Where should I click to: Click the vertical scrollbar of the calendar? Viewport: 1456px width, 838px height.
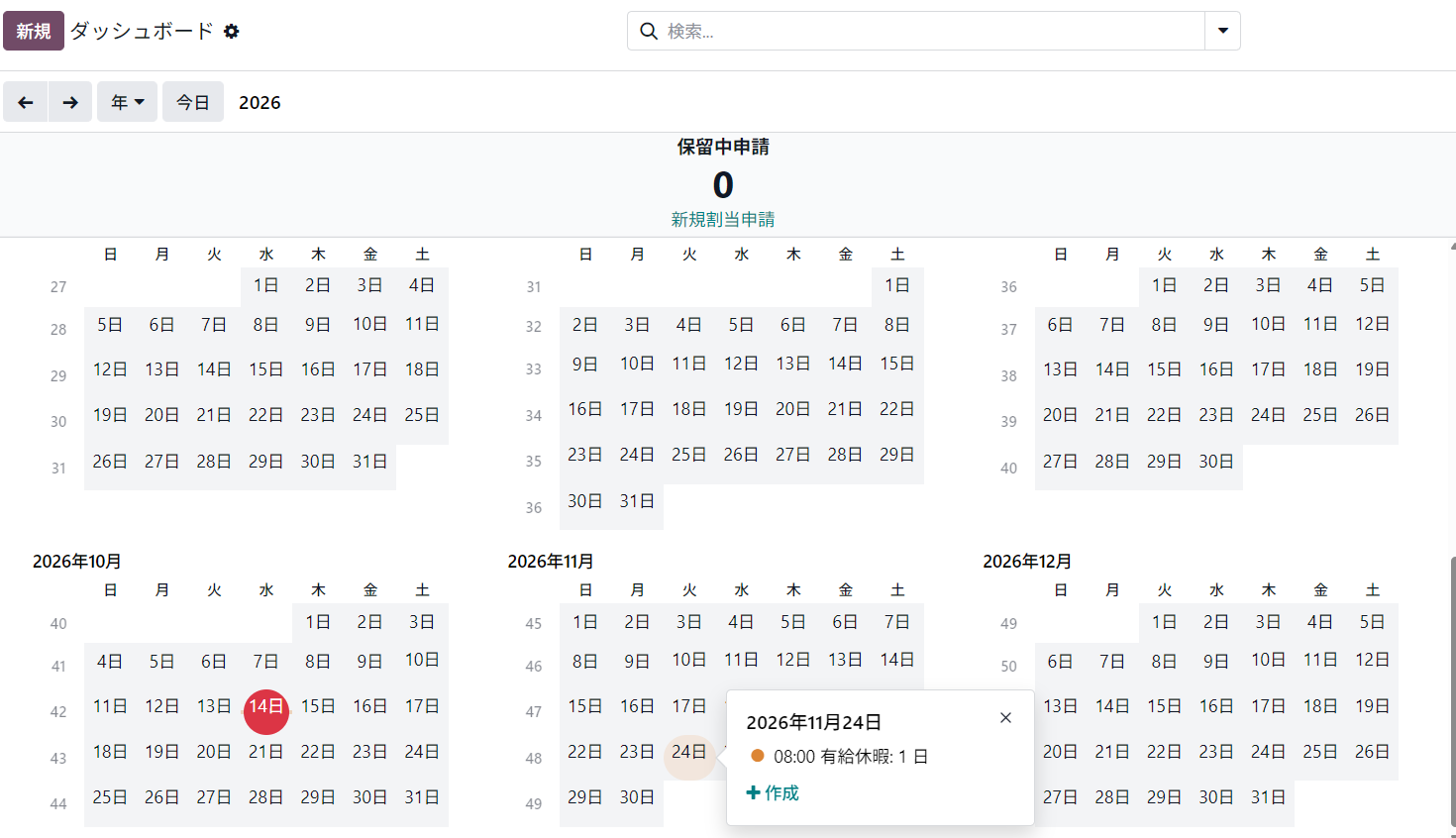click(1452, 689)
